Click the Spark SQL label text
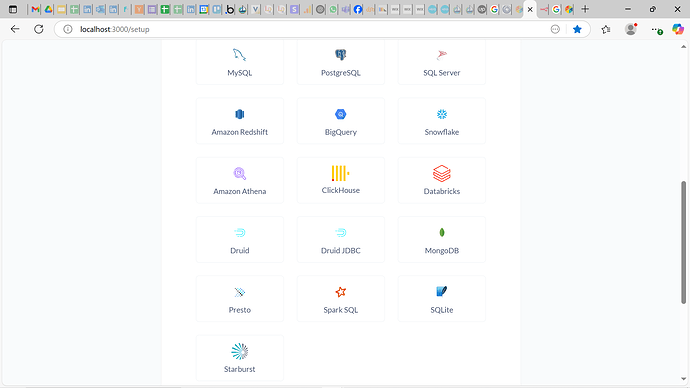The image size is (690, 388). [341, 310]
